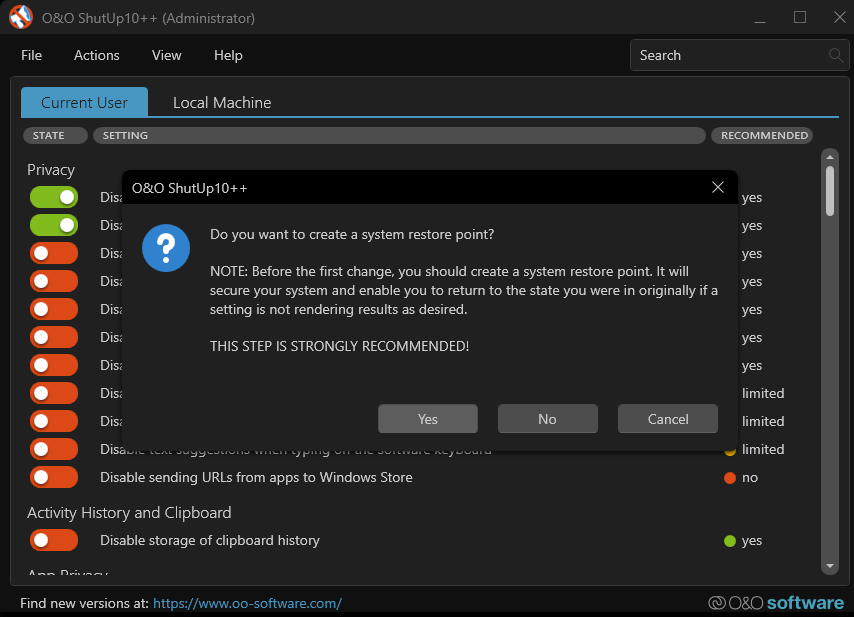Confirm restore point creation with Yes

point(428,419)
